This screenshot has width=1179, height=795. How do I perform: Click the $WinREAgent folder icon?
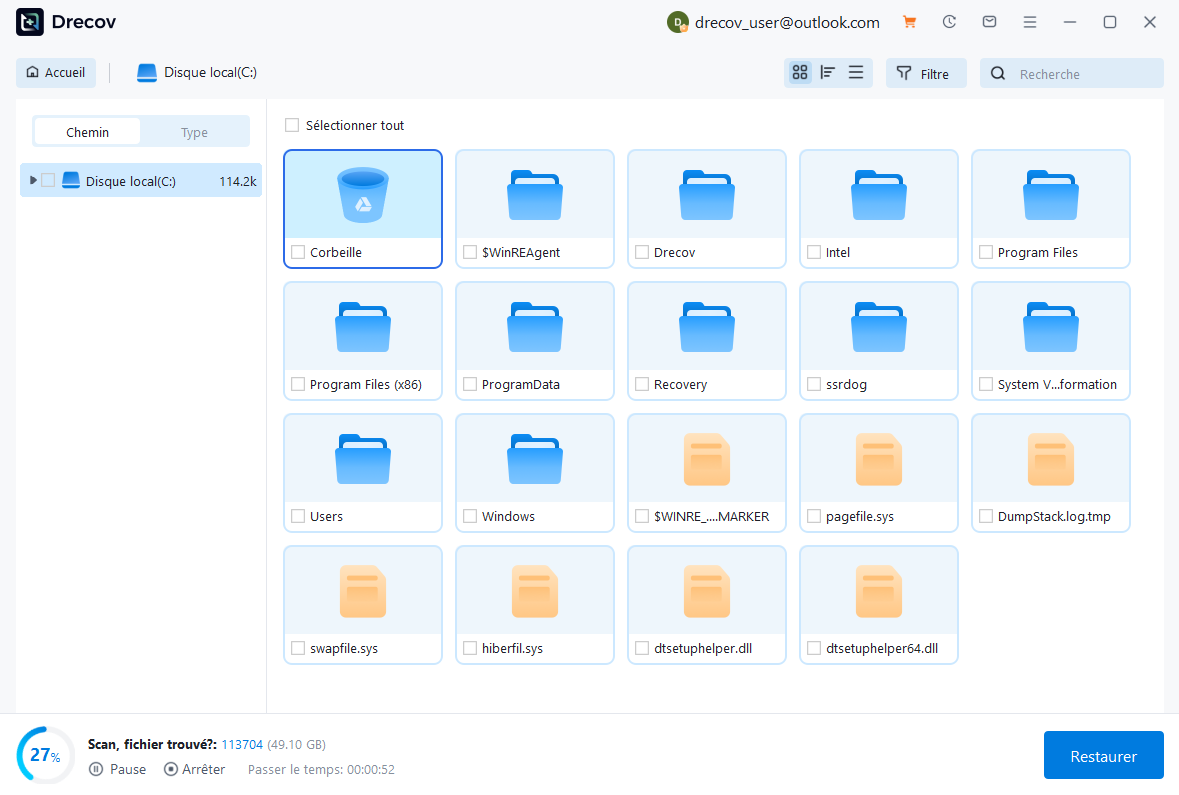tap(535, 195)
